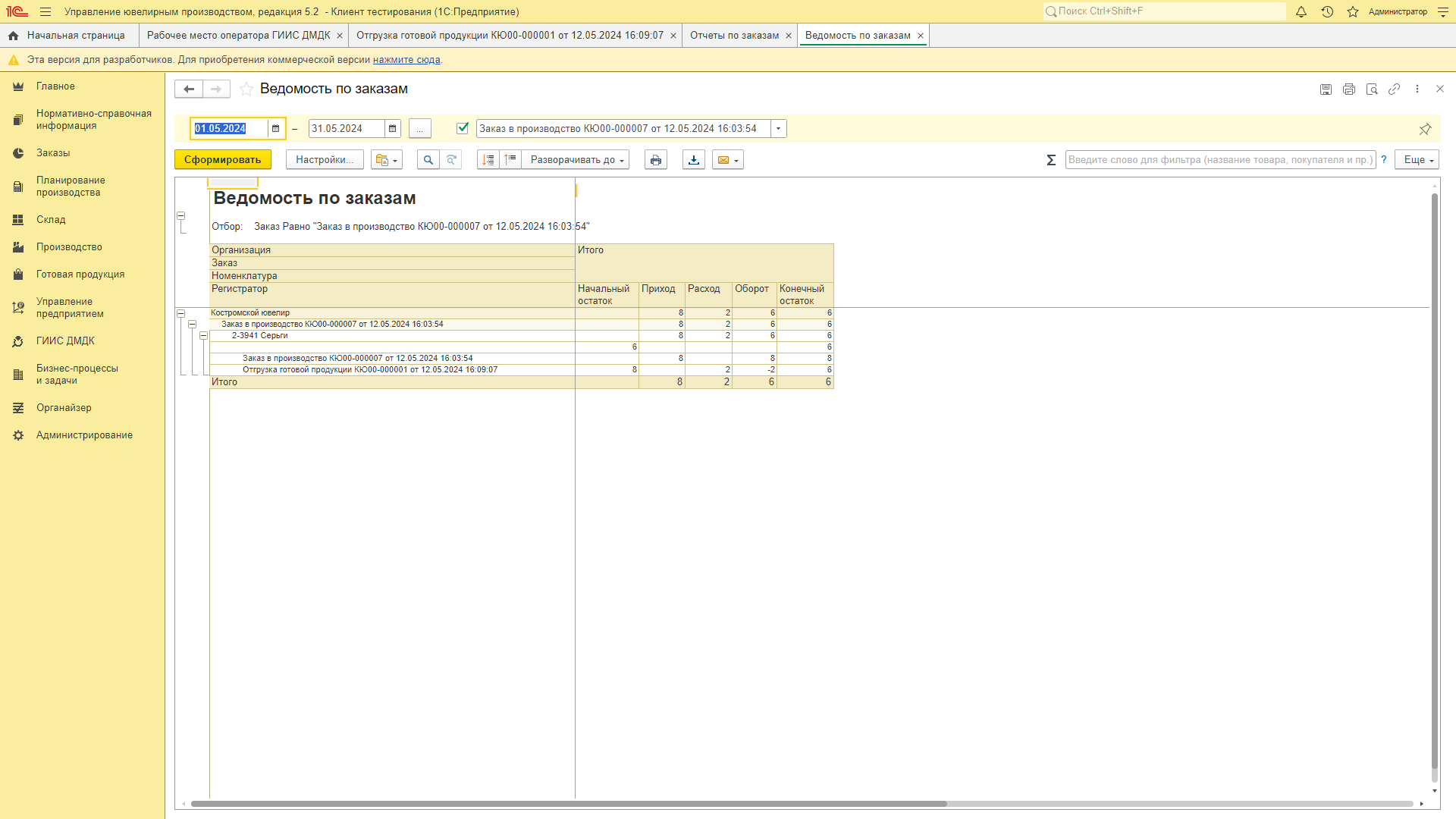Save report using the diskette icon

[1326, 89]
